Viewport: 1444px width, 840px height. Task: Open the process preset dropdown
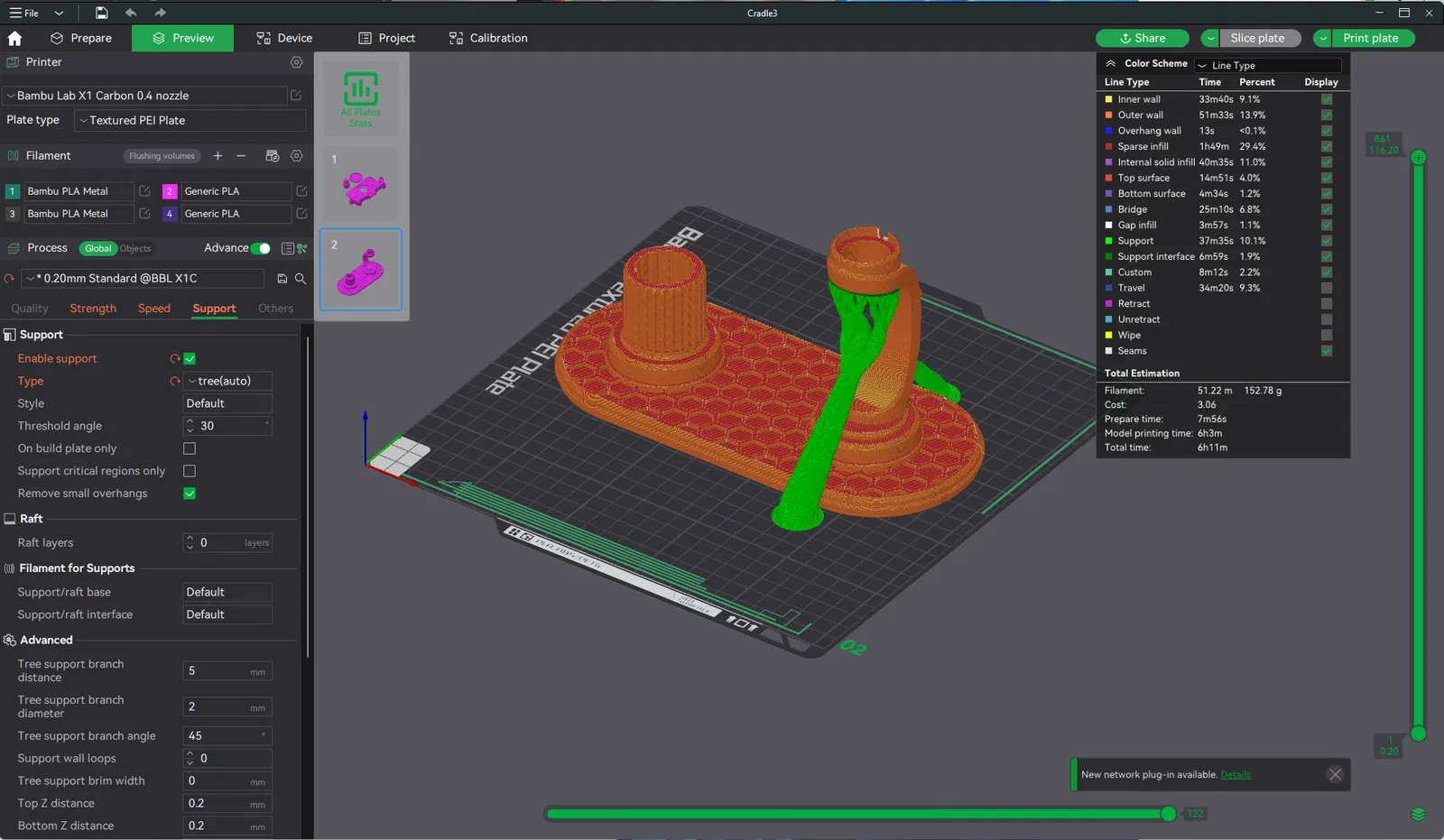click(x=143, y=279)
